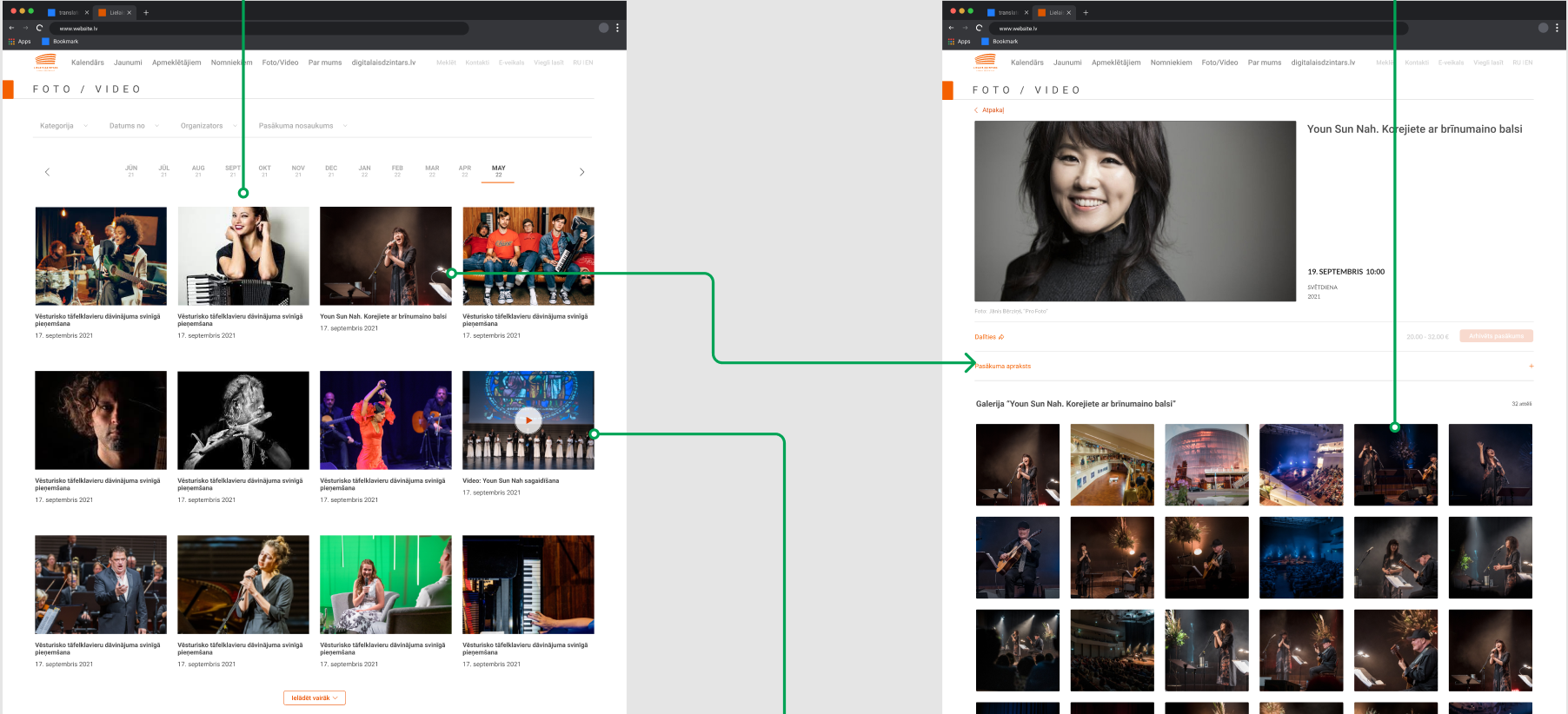This screenshot has width=1568, height=714.
Task: Play the Youn Sun Nah video thumbnail
Action: tap(528, 420)
